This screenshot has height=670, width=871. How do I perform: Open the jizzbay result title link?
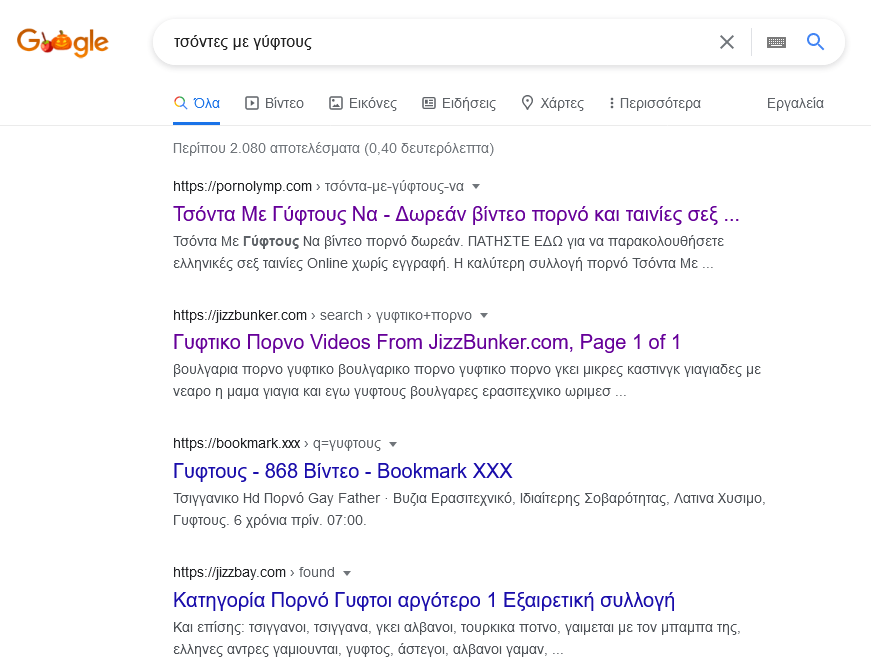point(424,600)
